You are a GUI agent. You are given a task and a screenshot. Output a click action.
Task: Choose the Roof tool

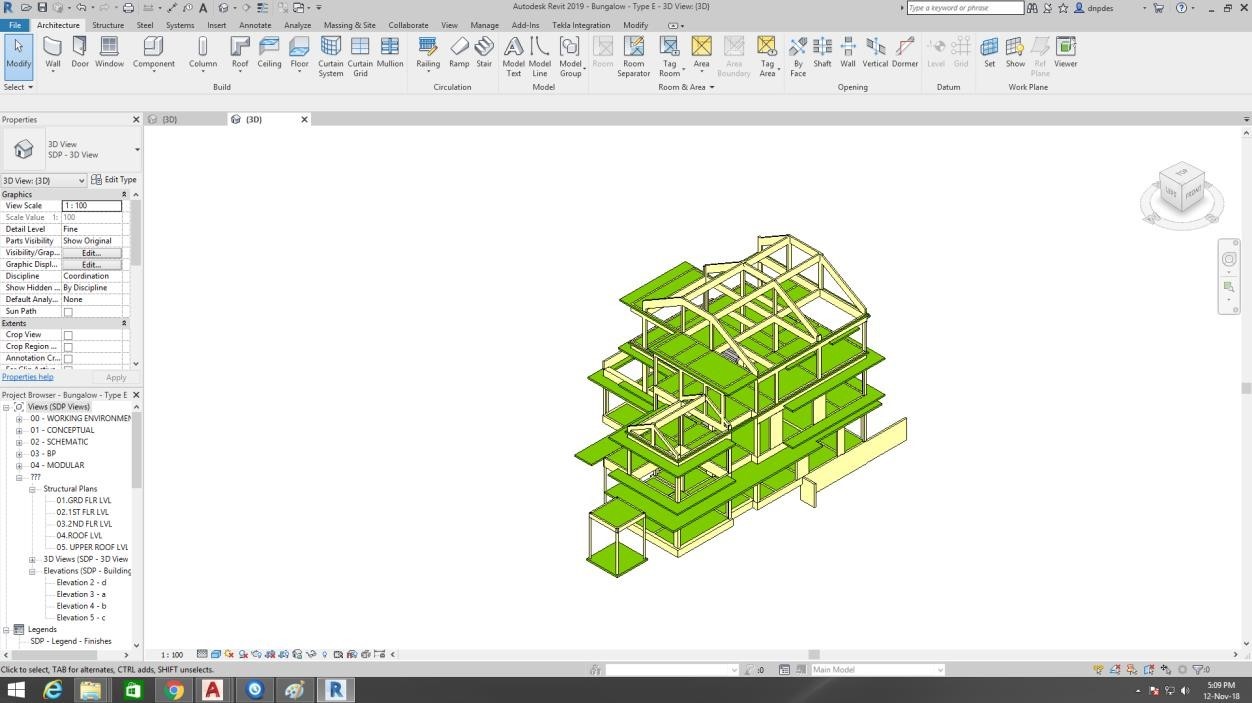coord(240,52)
